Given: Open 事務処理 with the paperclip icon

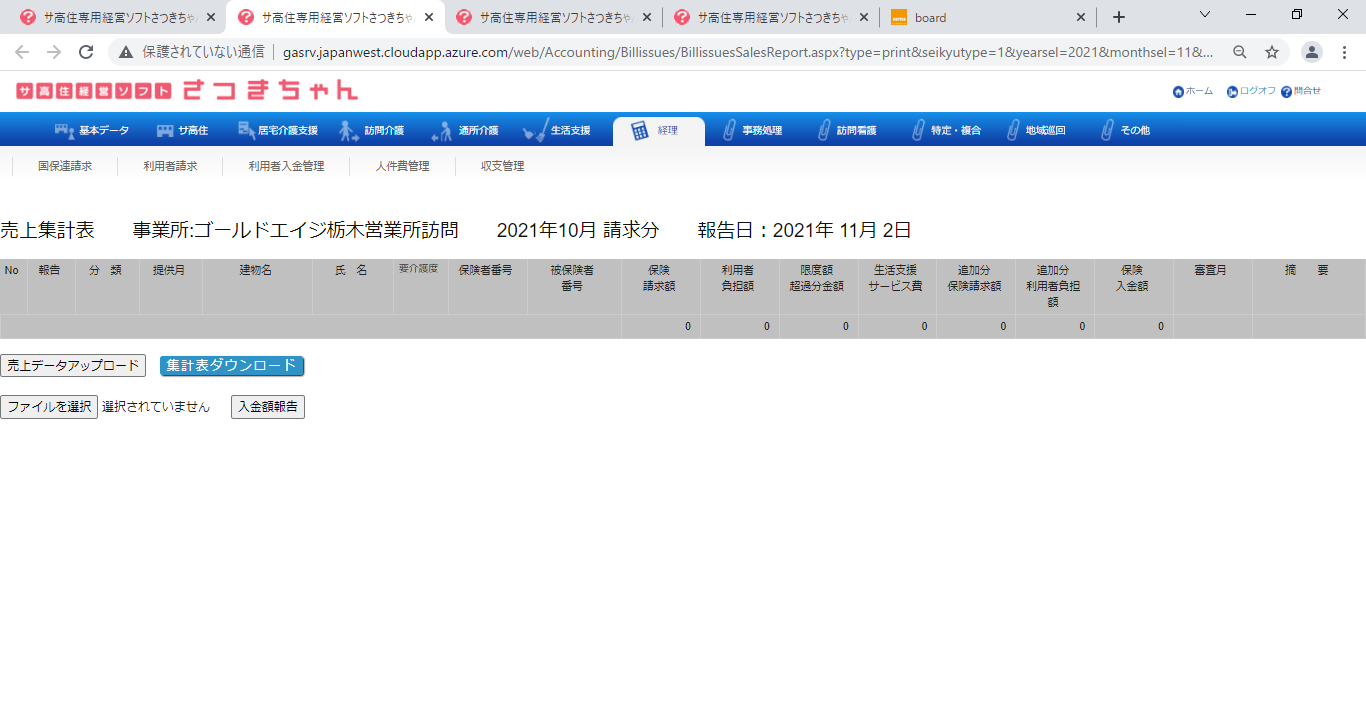Looking at the screenshot, I should pyautogui.click(x=730, y=131).
